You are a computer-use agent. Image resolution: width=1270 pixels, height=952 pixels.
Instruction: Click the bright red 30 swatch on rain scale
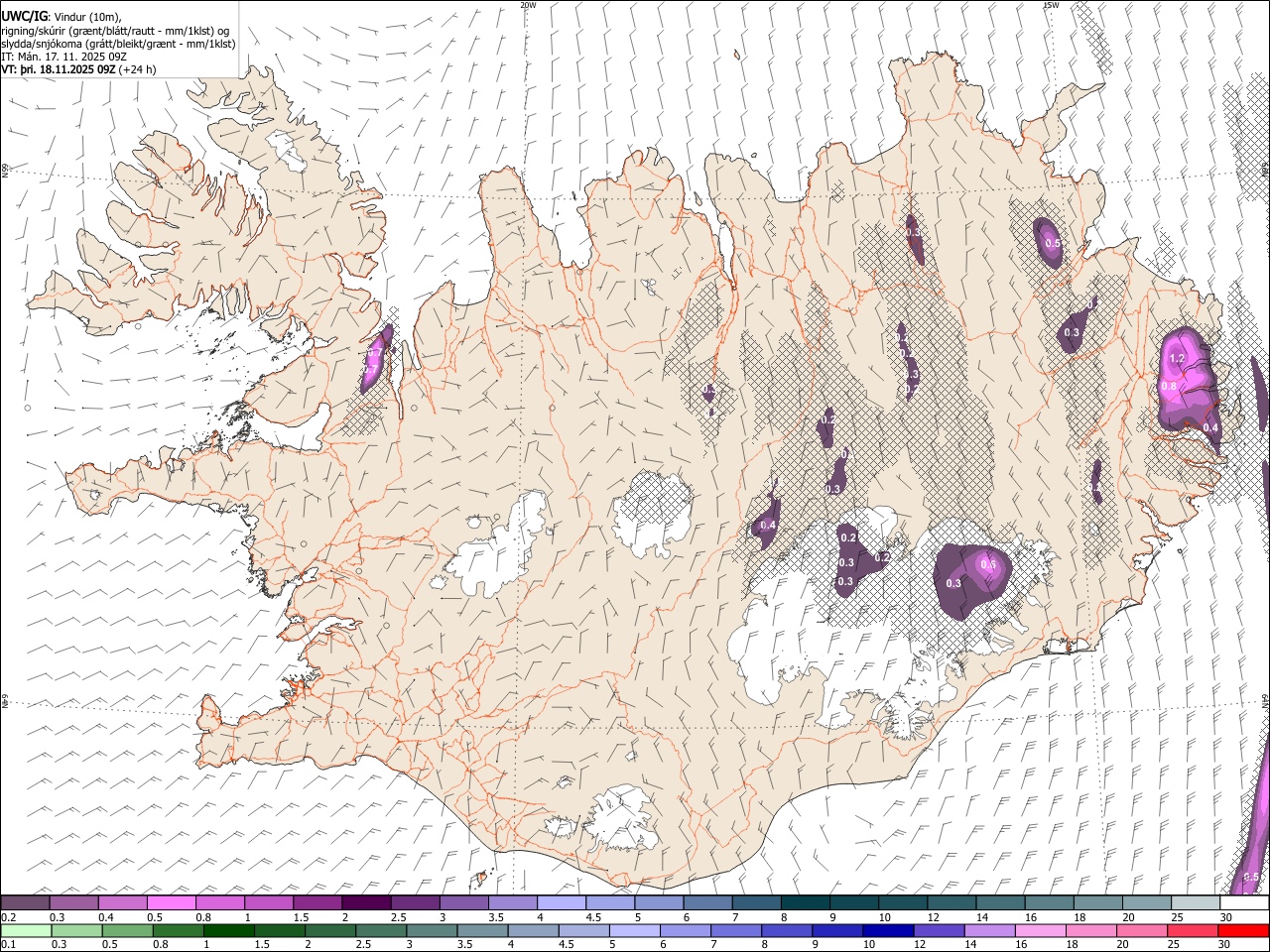click(x=1242, y=931)
